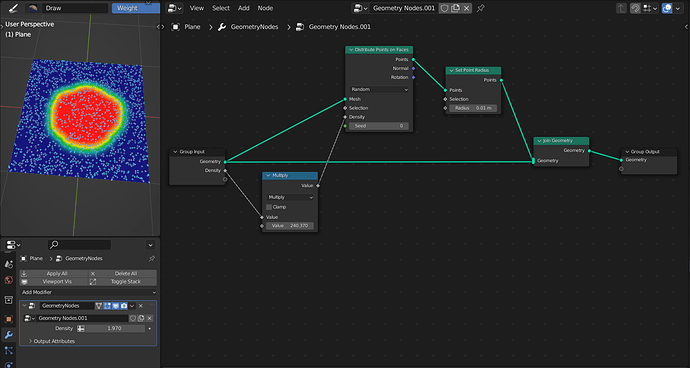The width and height of the screenshot is (690, 368).
Task: Open properties editor type dropdown
Action: [12, 245]
